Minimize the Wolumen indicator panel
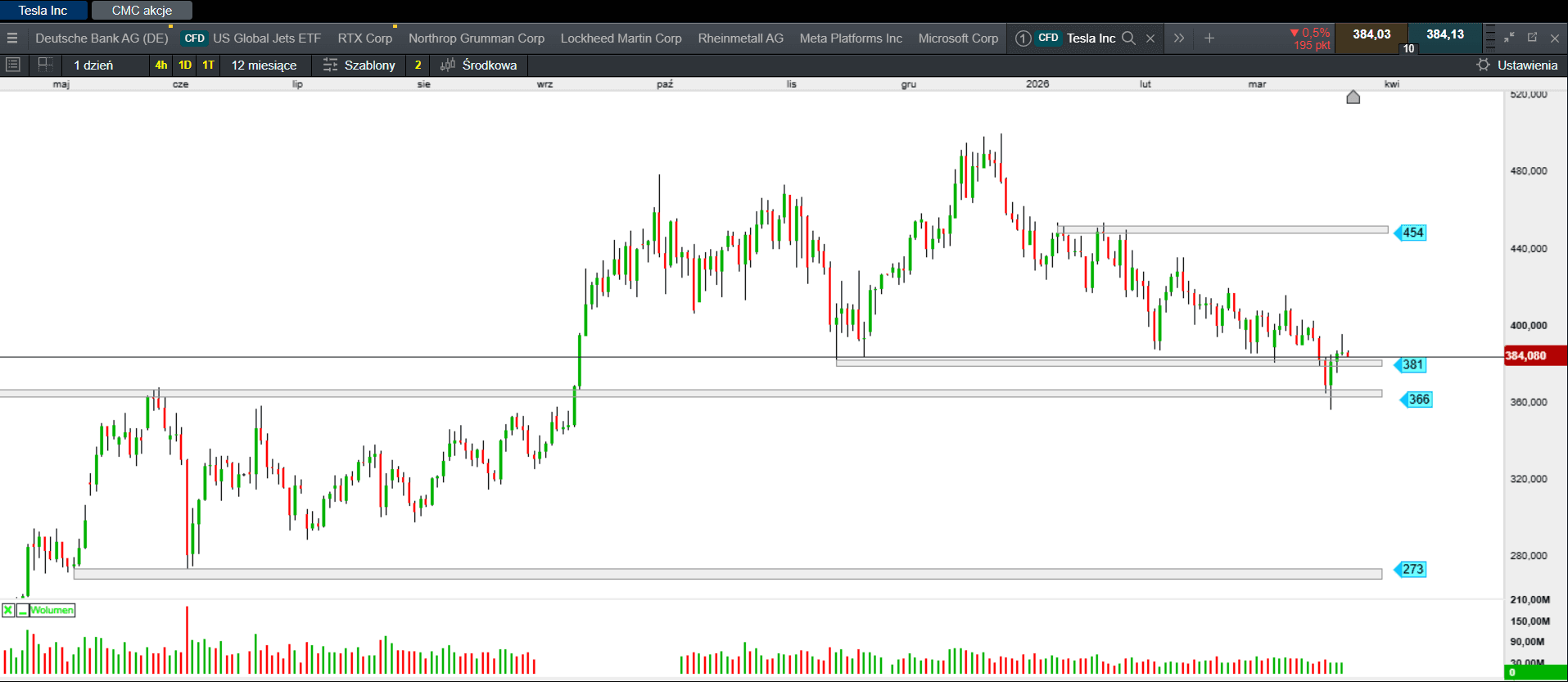The width and height of the screenshot is (1568, 682). 23,610
